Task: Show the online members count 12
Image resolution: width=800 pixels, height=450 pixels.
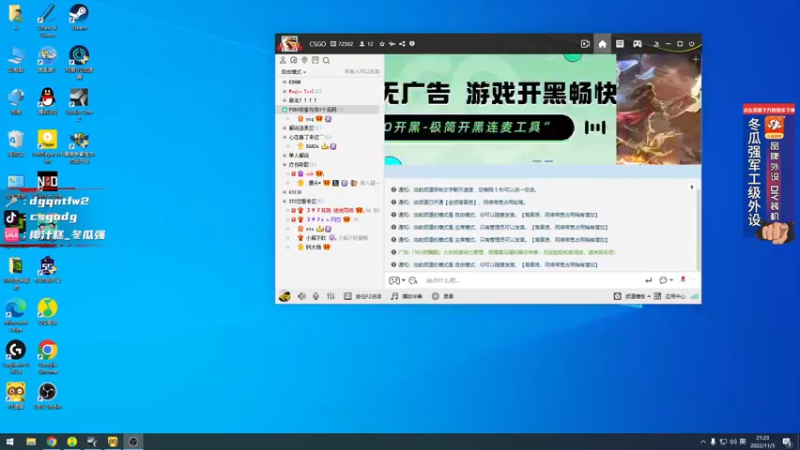Action: [x=366, y=44]
